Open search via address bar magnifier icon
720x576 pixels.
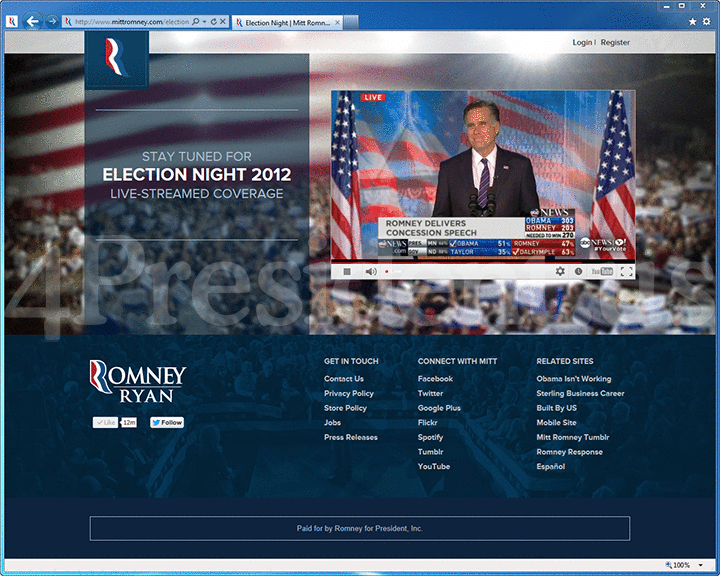(x=195, y=22)
